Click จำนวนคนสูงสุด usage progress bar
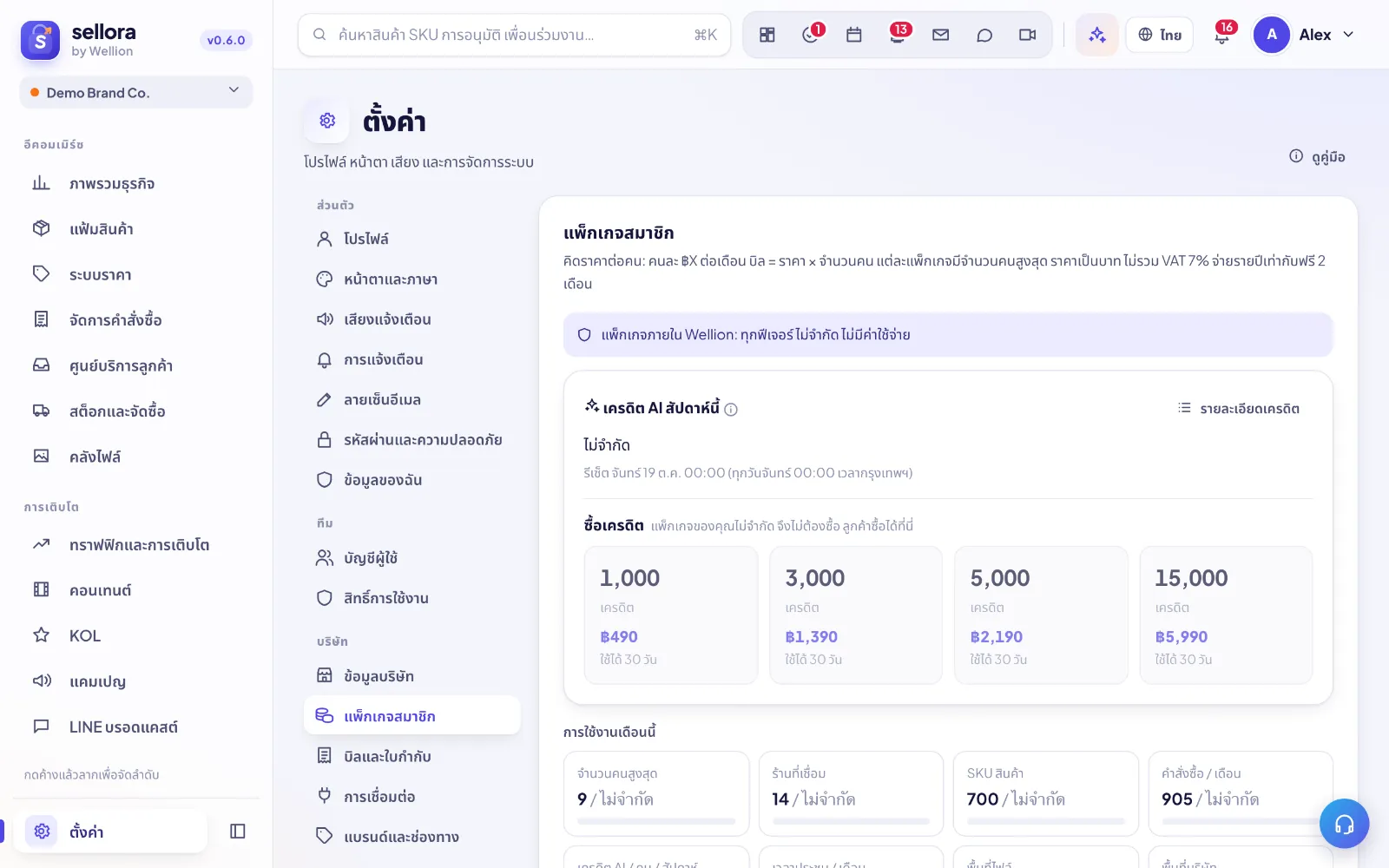The width and height of the screenshot is (1389, 868). pos(656,821)
